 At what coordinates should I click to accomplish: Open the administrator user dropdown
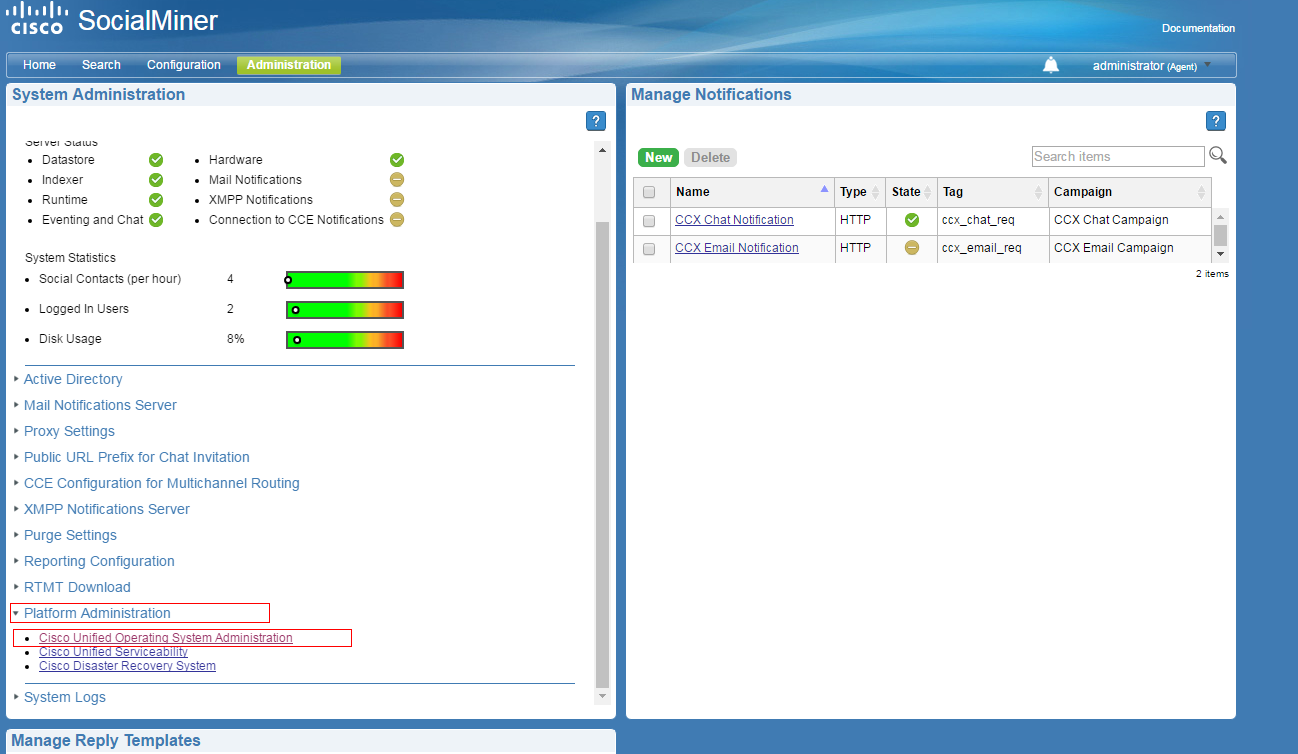1152,65
